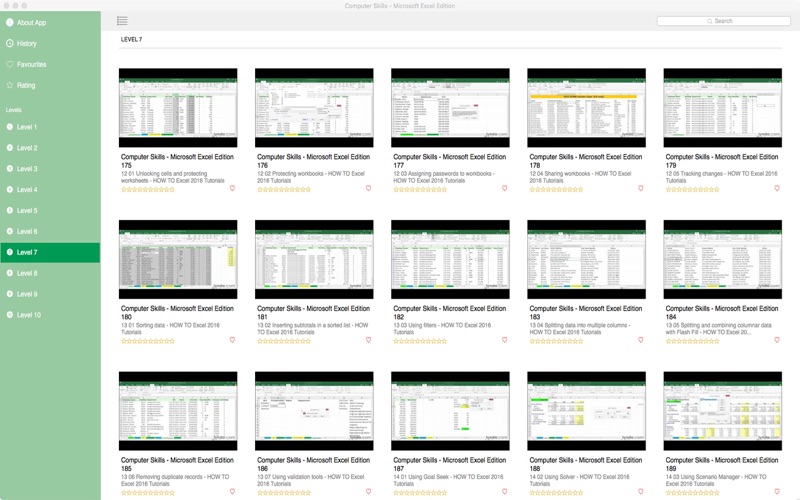Favourite video 178 with heart icon
800x500 pixels.
tap(641, 188)
